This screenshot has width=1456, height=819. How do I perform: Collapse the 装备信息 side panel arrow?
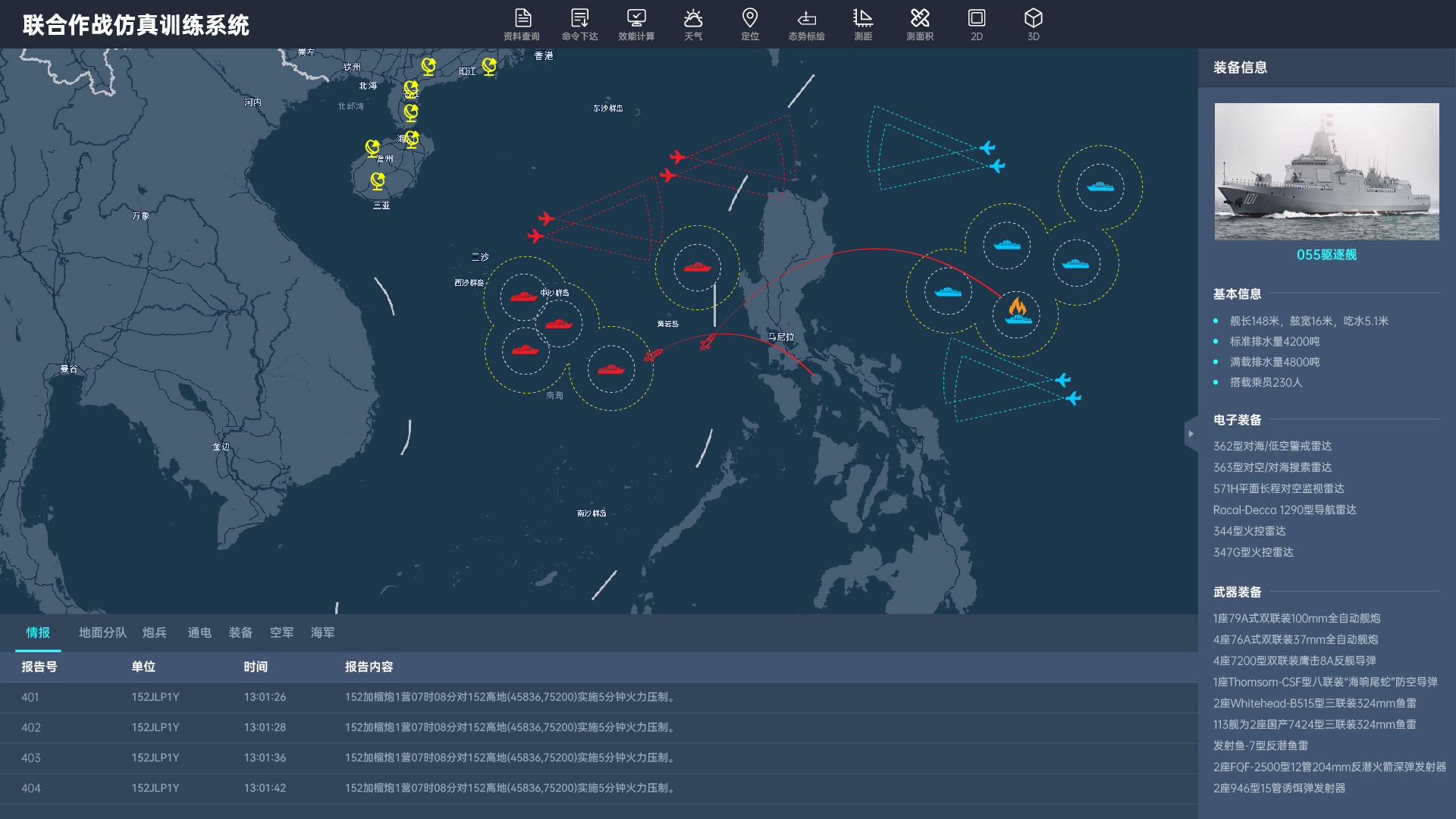pos(1191,434)
